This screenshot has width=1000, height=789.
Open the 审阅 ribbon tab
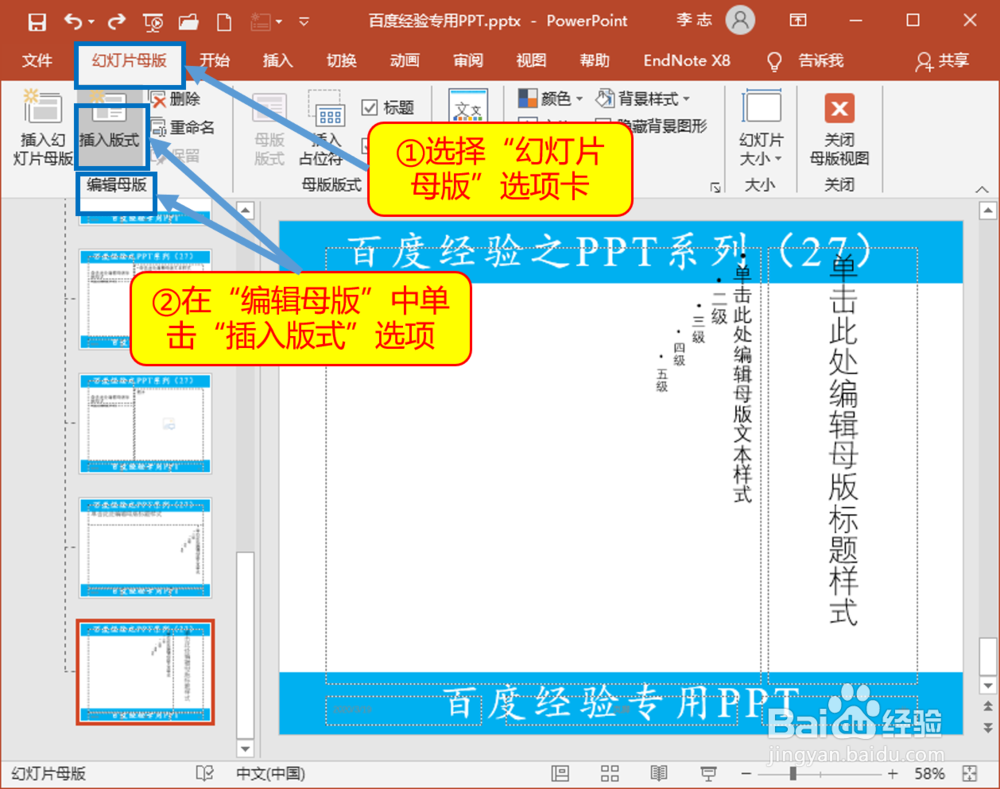click(468, 61)
